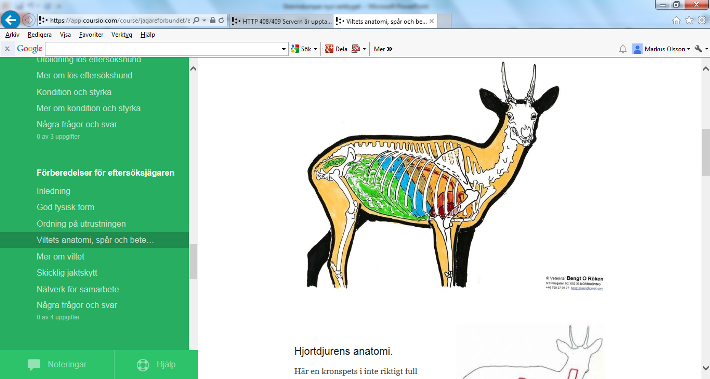Click inside the Google toolbar search field
This screenshot has width=710, height=379.
(163, 49)
